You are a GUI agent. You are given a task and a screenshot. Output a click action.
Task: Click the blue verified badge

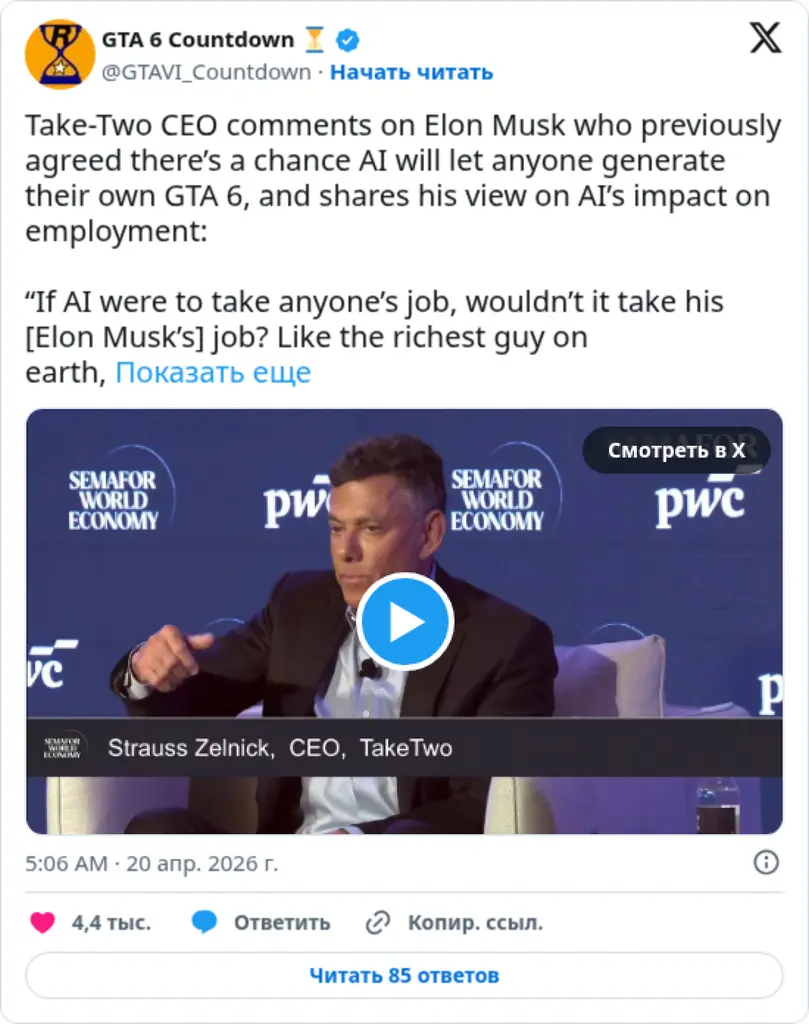[x=347, y=41]
